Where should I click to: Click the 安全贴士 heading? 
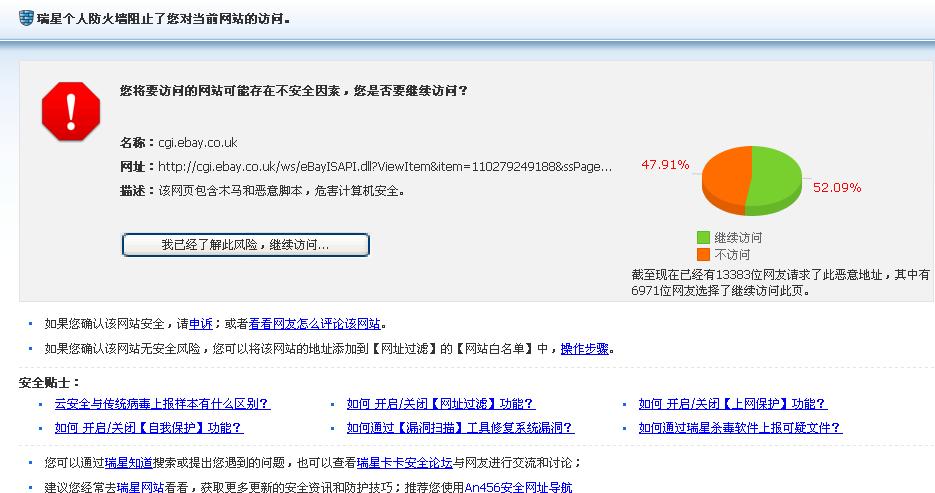tap(49, 383)
